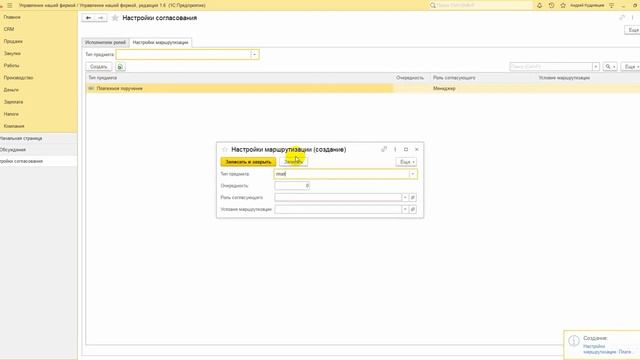Click Роль согласующего input in dialog
The image size is (640, 360).
[x=338, y=198]
